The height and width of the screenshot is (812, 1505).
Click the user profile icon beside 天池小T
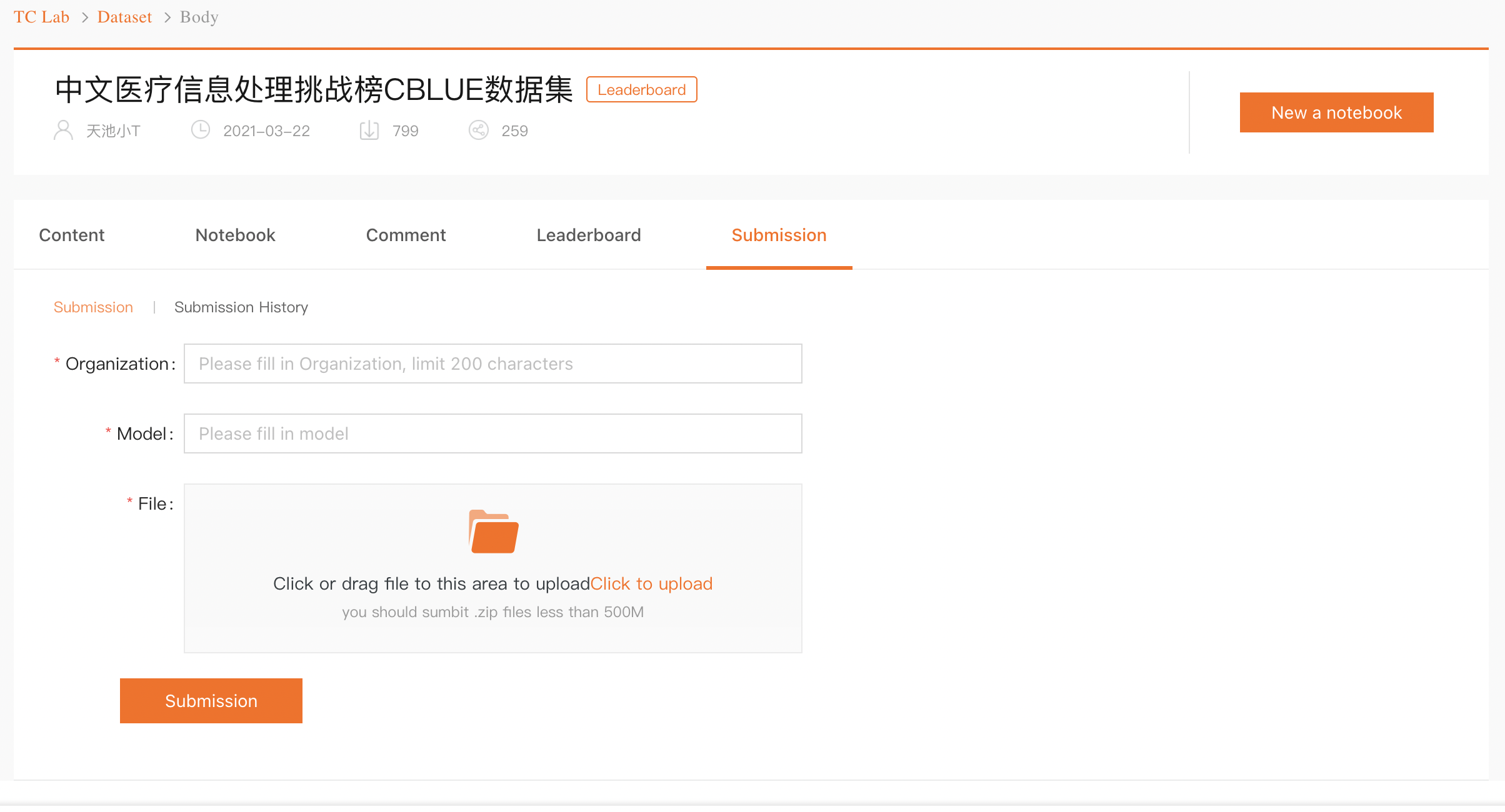(63, 131)
